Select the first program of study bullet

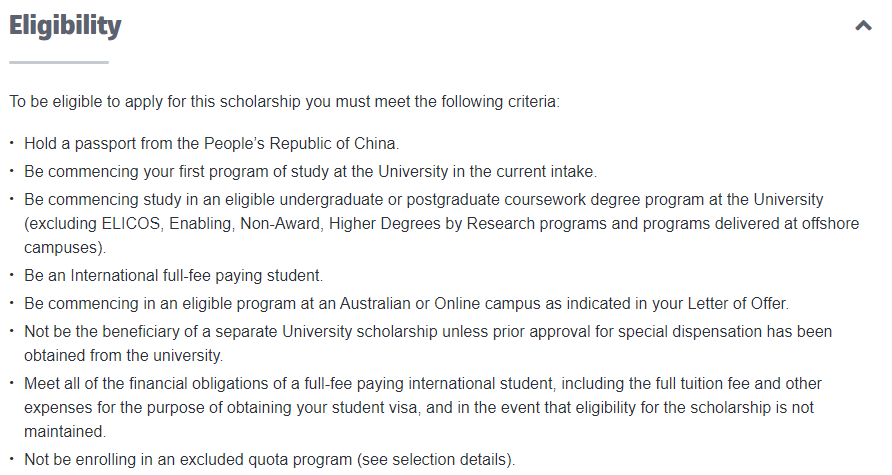[311, 171]
